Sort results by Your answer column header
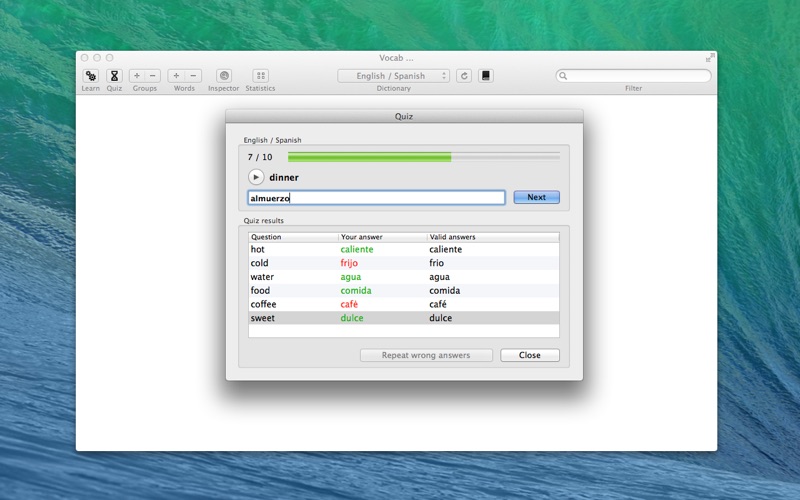The image size is (800, 500). click(382, 237)
